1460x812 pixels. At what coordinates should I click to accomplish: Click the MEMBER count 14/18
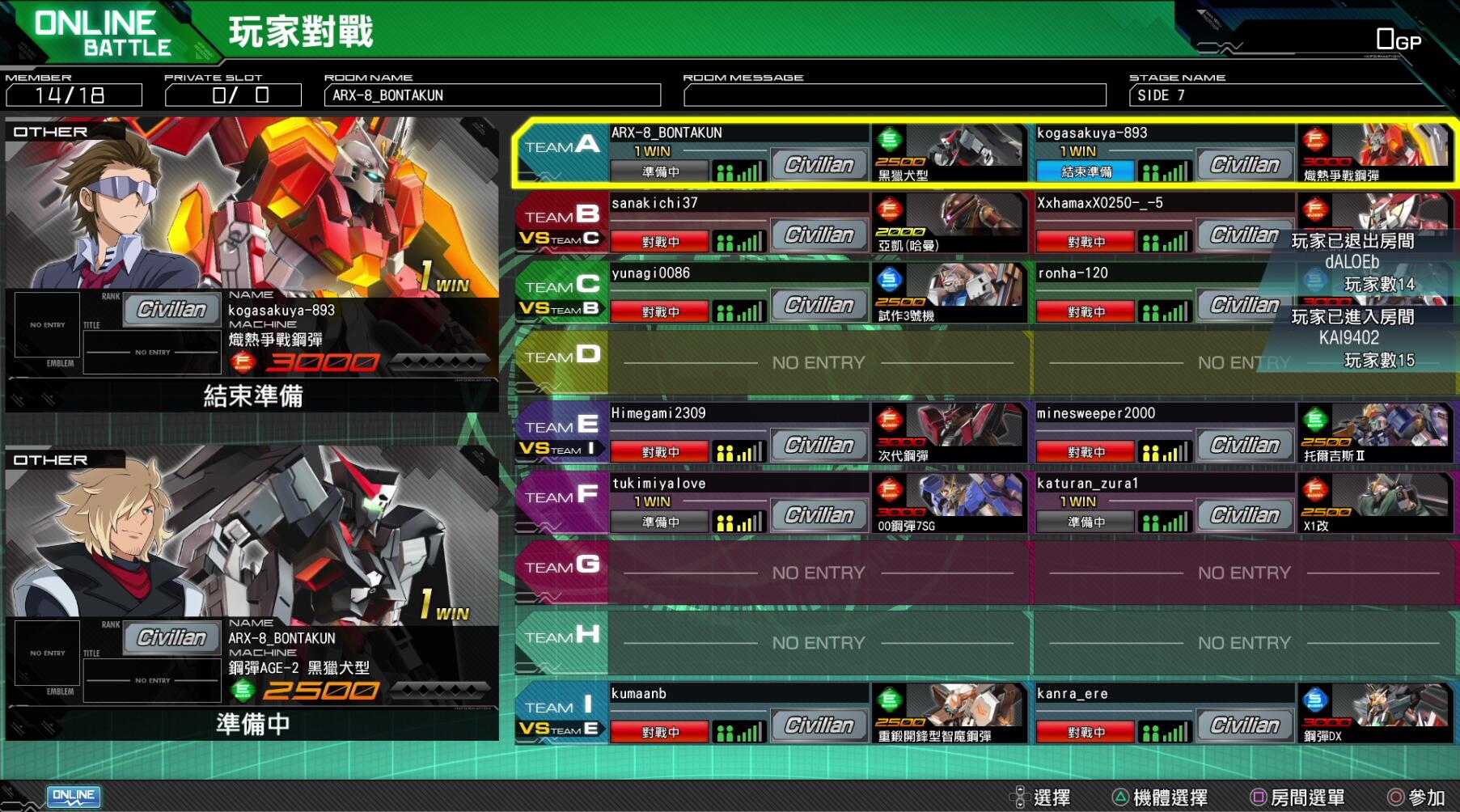(x=74, y=95)
